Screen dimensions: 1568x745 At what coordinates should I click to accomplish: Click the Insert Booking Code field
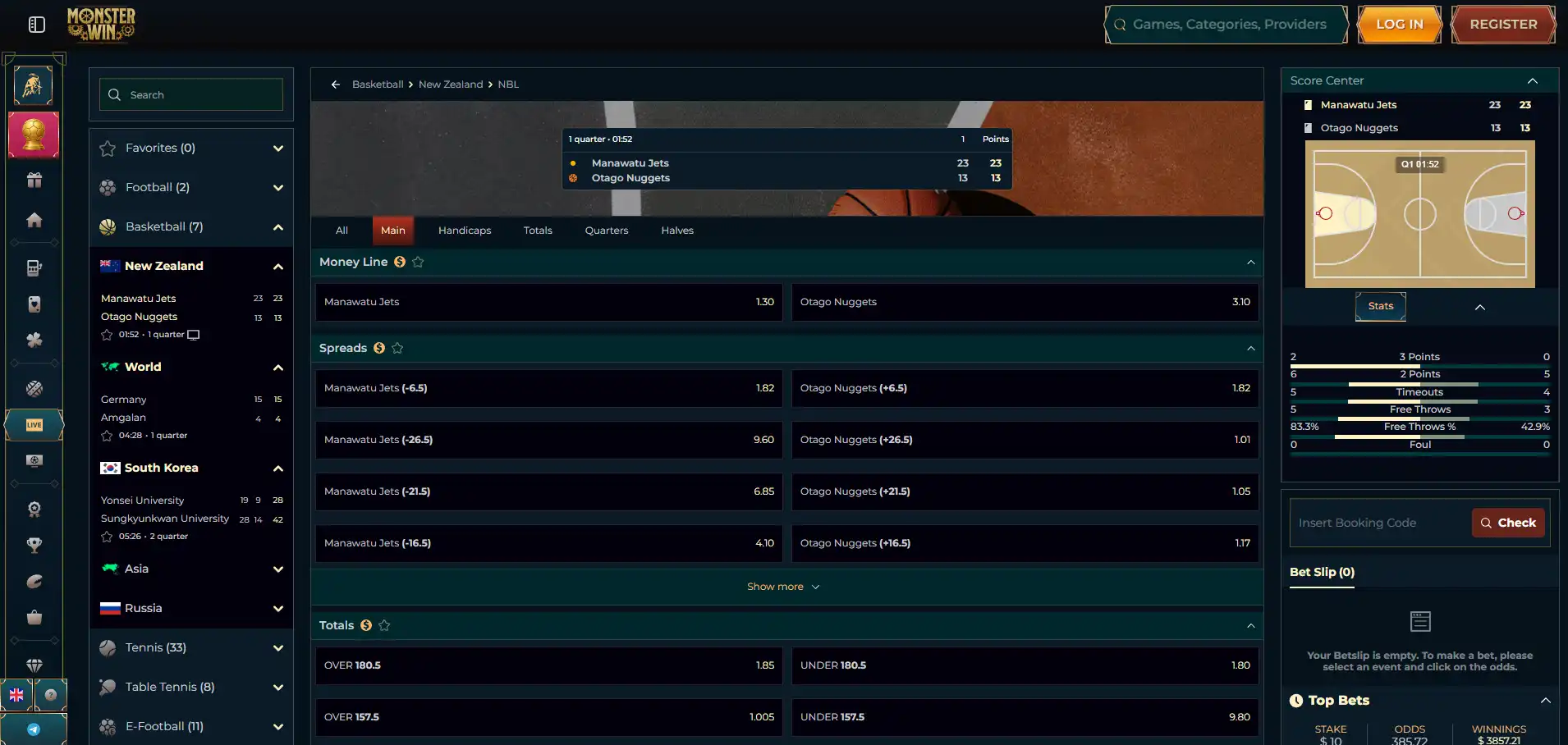[1381, 523]
